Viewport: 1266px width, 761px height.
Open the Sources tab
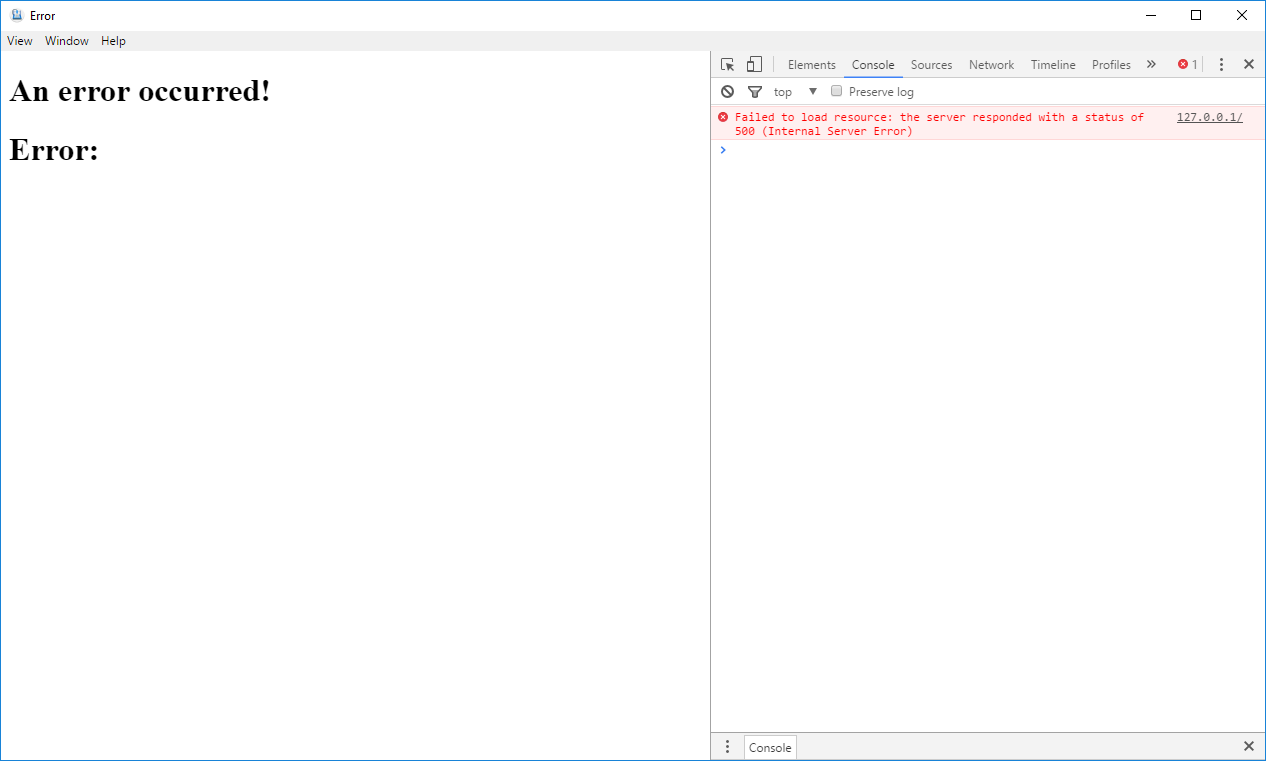[x=931, y=65]
